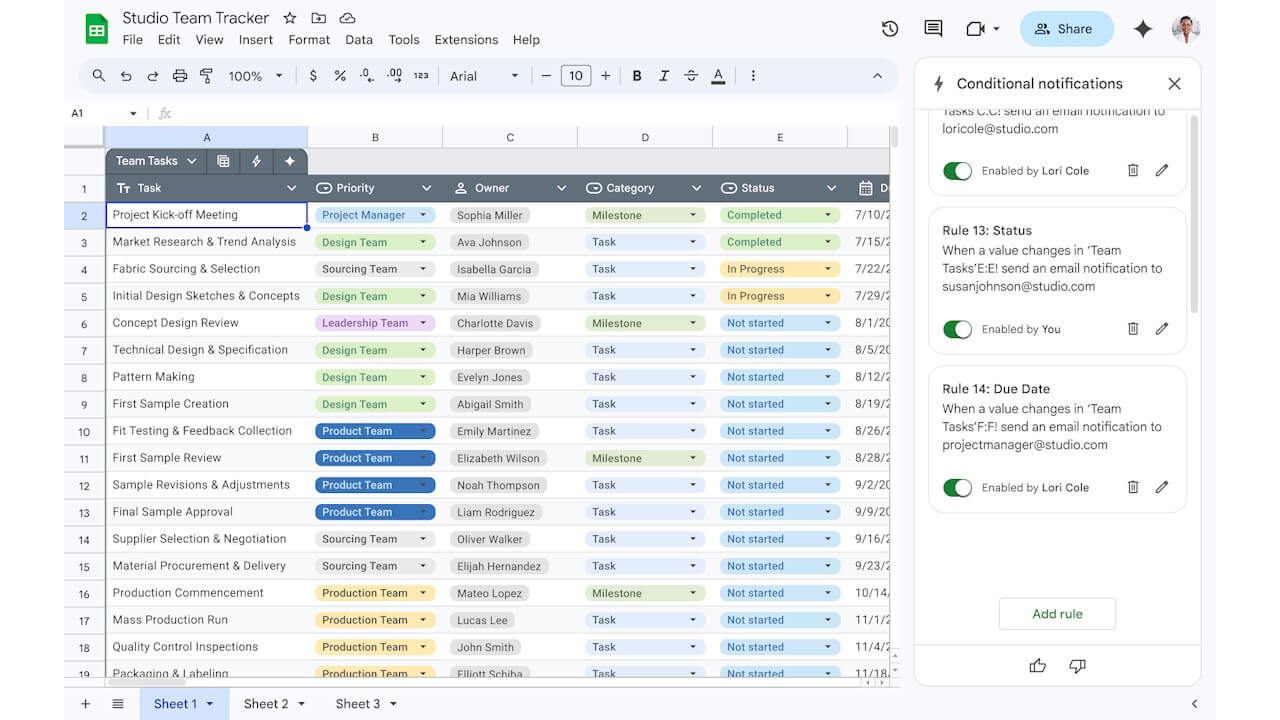Open the Gemini sparkle icon
This screenshot has height=720, width=1280.
(1143, 29)
